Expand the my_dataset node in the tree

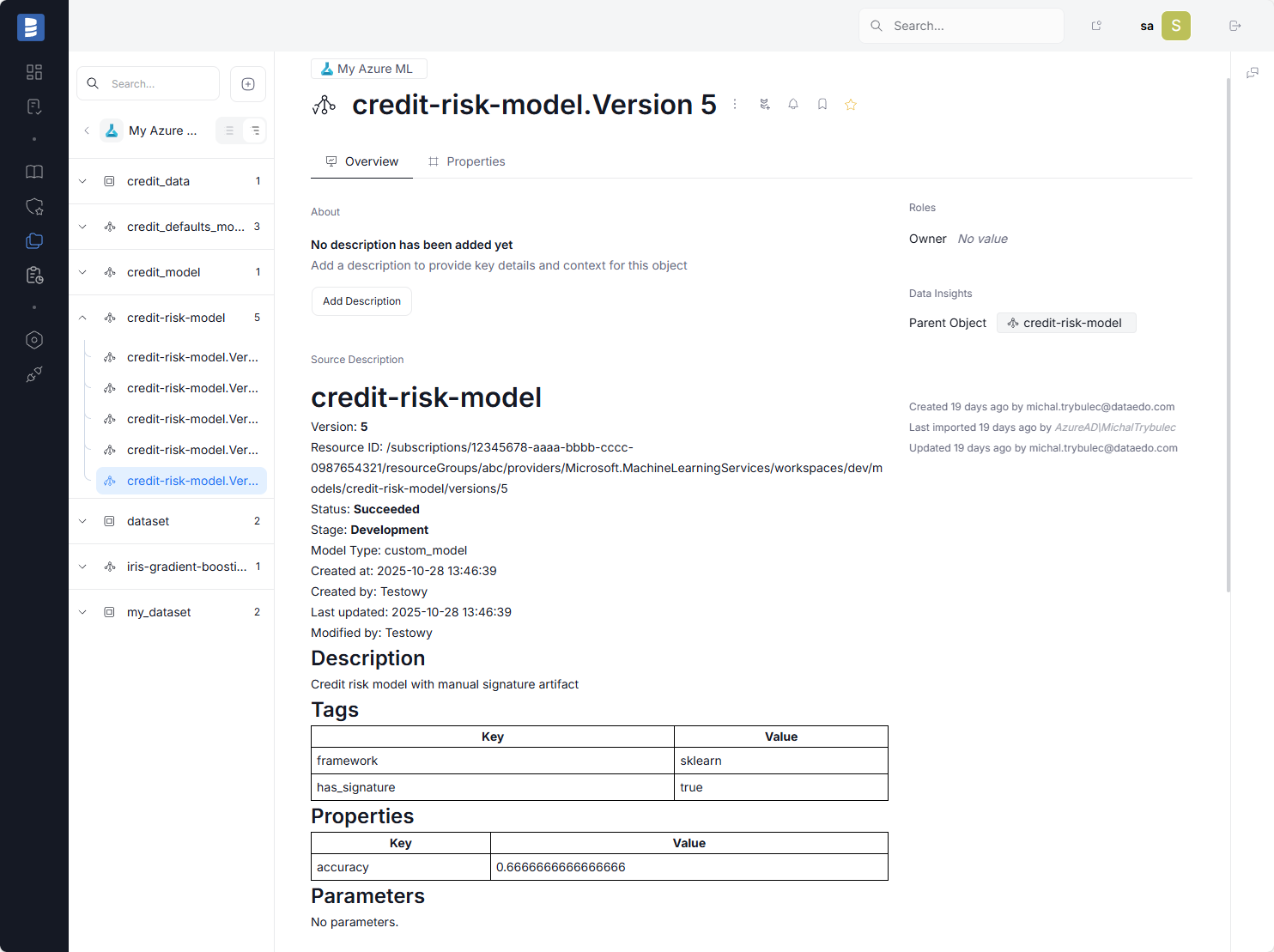tap(82, 611)
